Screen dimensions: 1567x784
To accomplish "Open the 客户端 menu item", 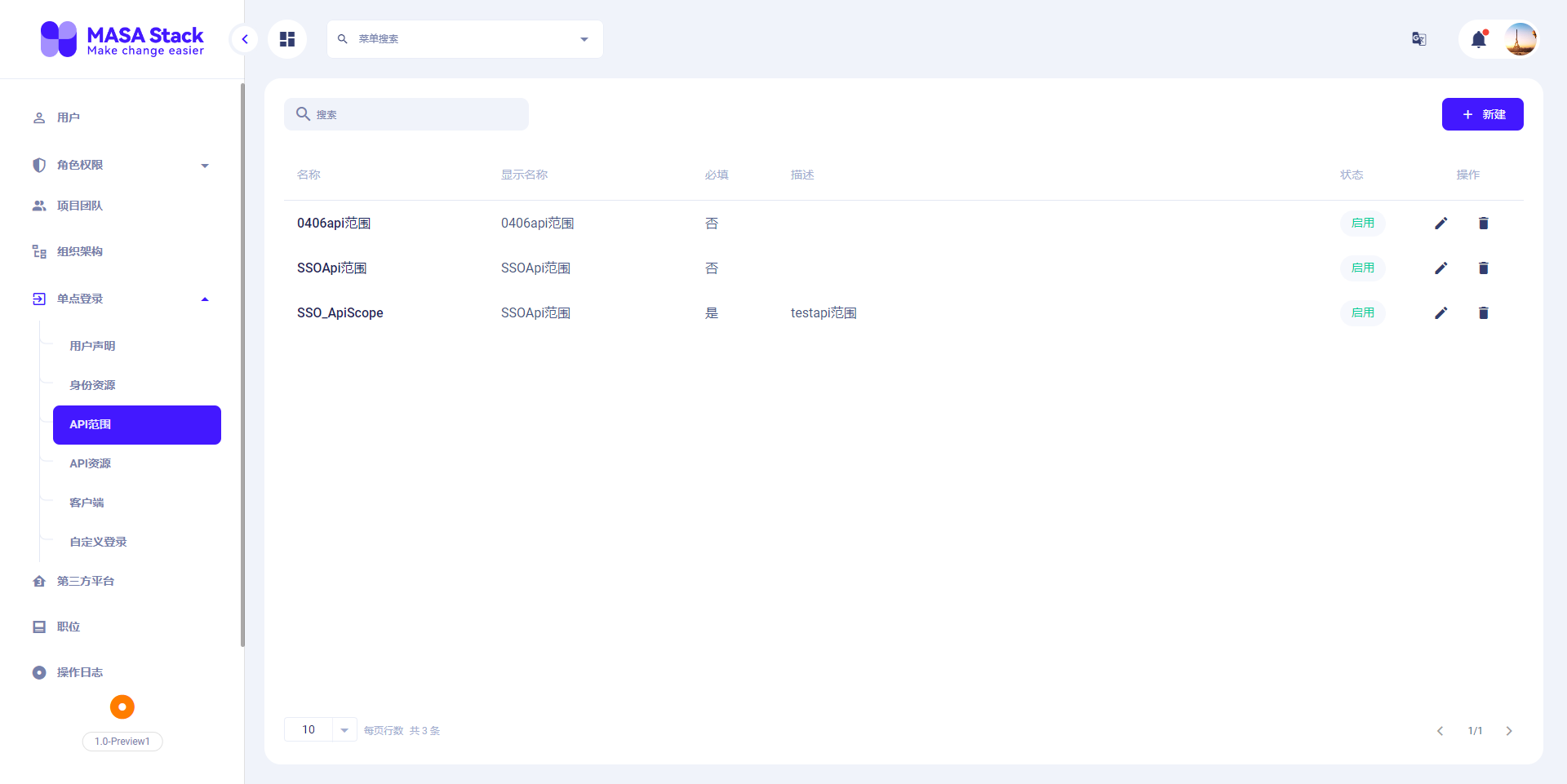I will [87, 503].
